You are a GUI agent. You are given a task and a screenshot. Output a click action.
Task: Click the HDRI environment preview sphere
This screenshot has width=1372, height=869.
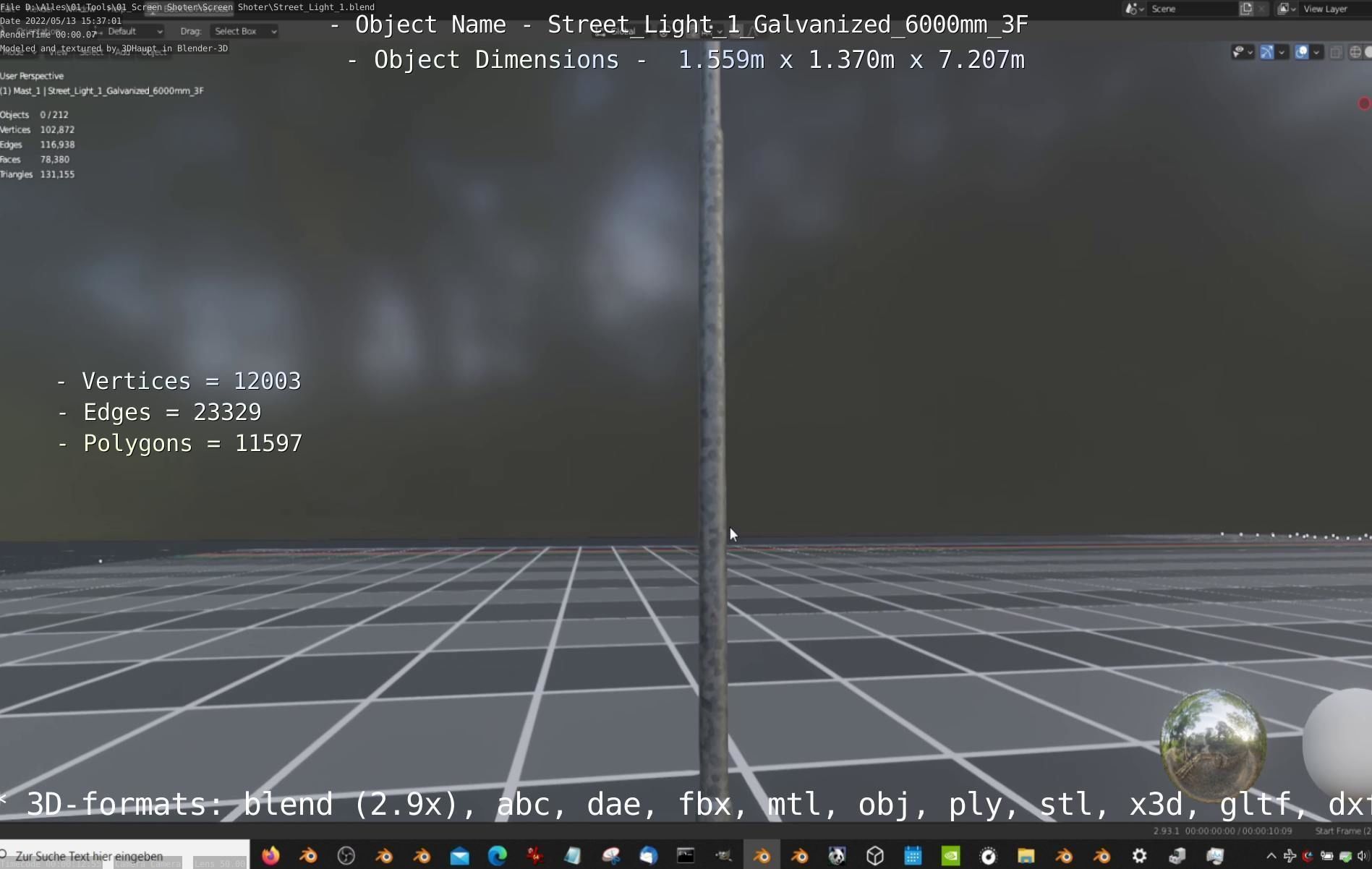1214,744
